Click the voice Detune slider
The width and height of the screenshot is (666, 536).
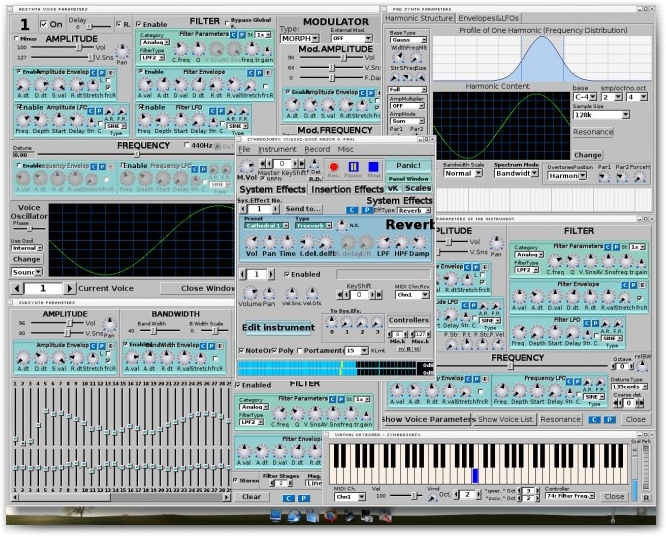click(x=136, y=154)
